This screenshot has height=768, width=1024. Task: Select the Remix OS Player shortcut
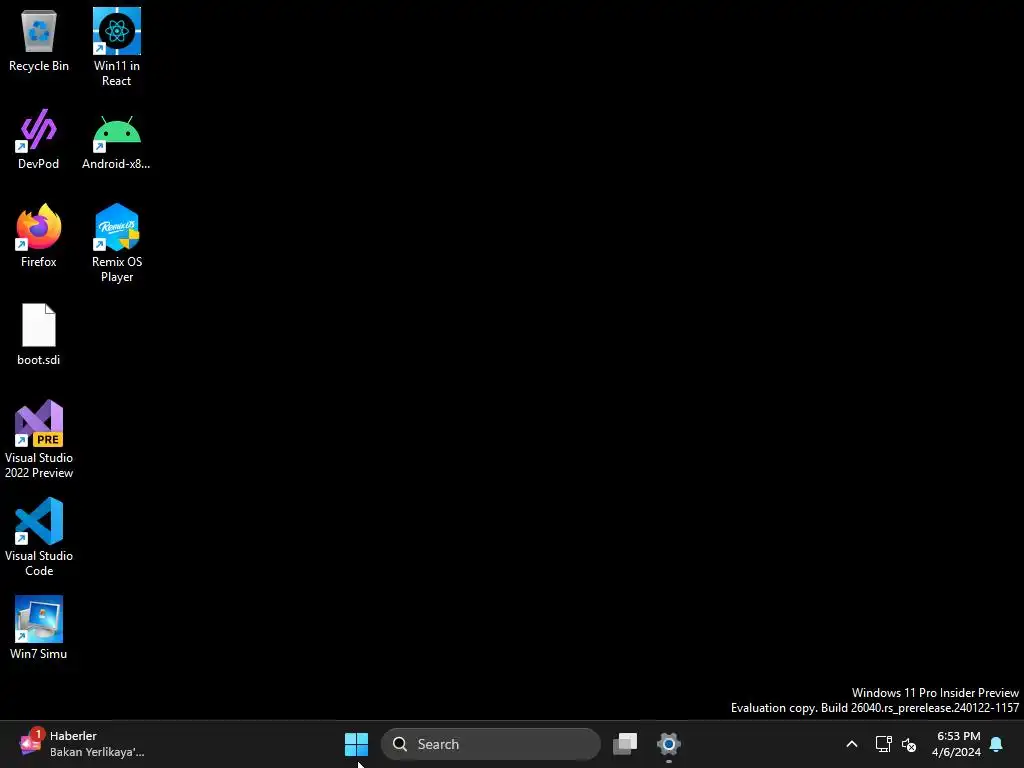[117, 243]
